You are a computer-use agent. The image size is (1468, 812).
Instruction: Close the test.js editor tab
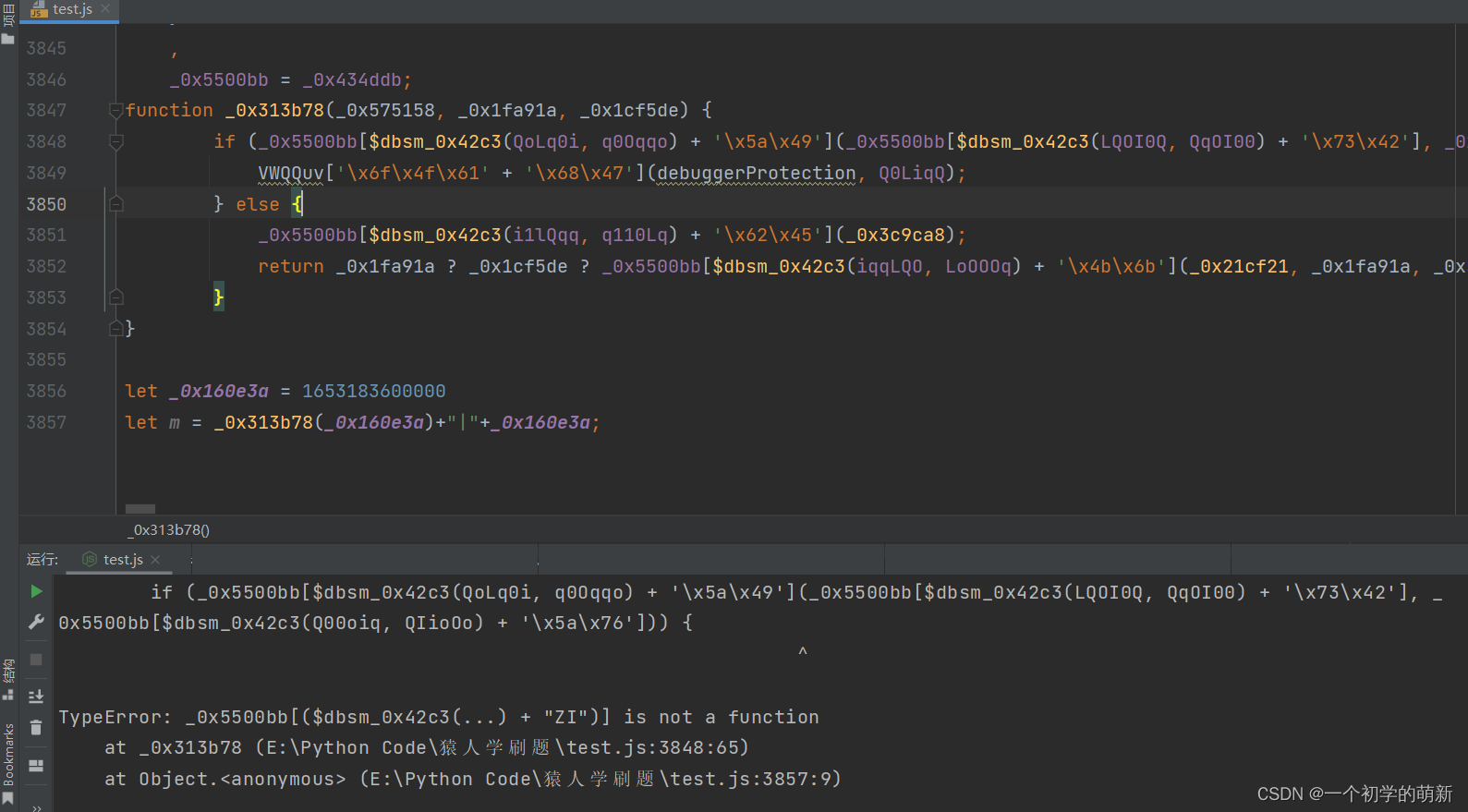point(105,8)
